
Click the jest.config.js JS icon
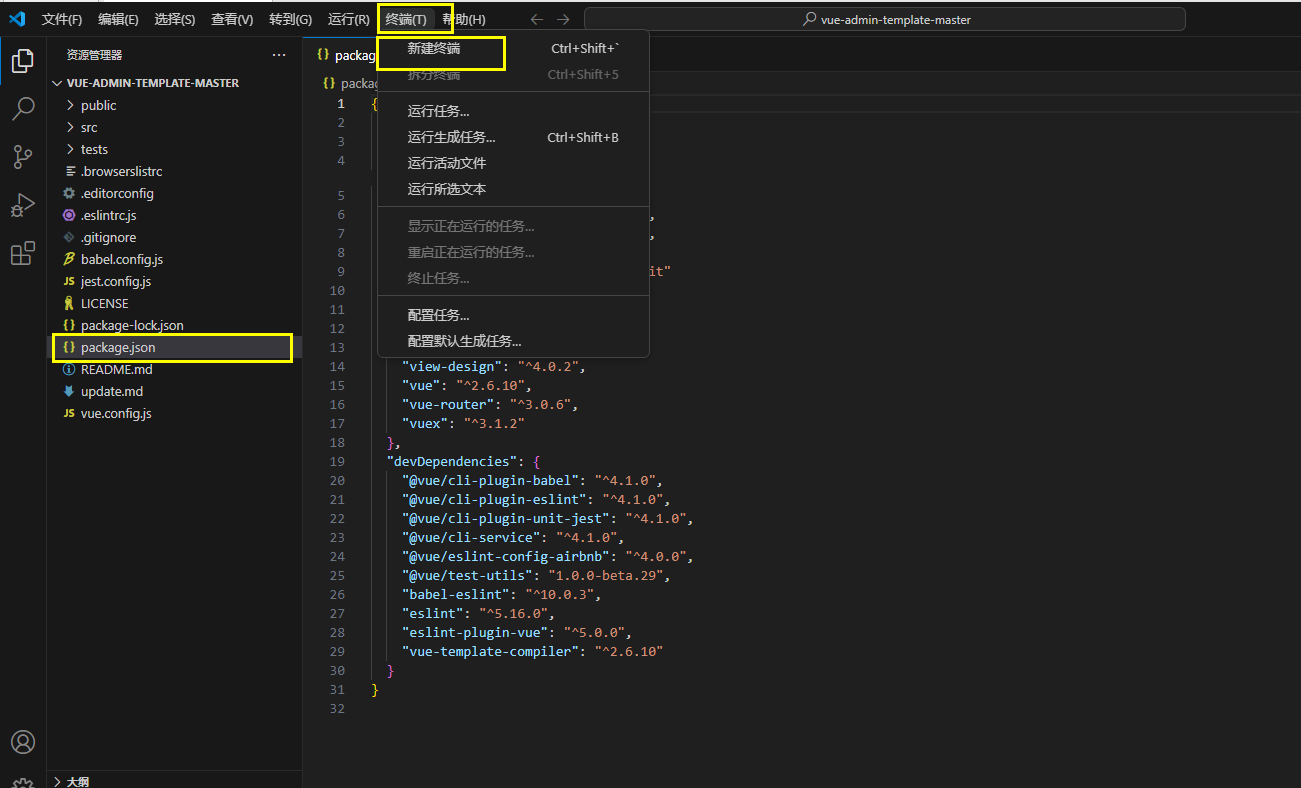point(69,281)
